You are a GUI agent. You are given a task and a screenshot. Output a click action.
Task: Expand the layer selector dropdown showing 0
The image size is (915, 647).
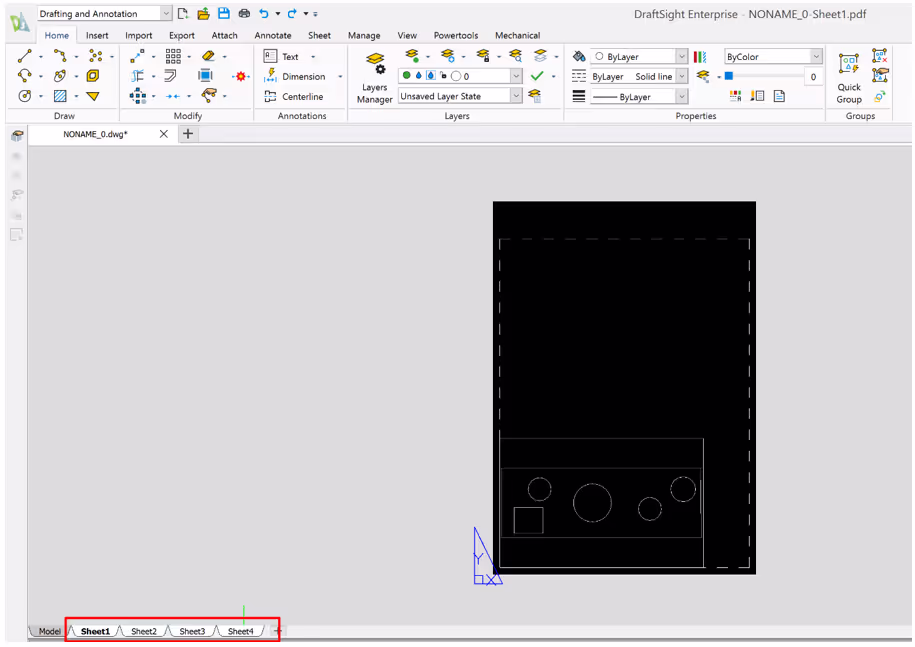[x=516, y=76]
